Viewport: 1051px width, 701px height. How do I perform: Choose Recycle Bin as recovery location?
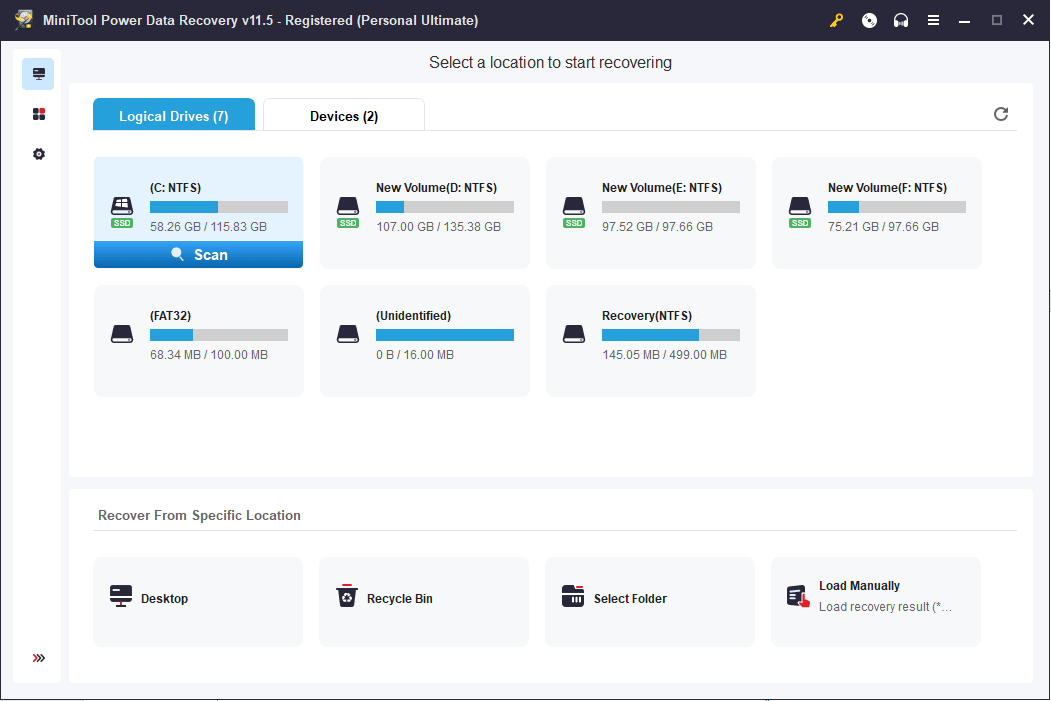424,602
